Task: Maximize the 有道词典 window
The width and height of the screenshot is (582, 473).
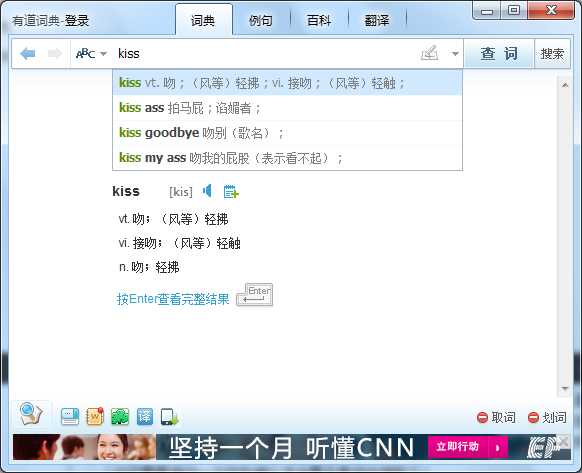Action: pos(514,10)
